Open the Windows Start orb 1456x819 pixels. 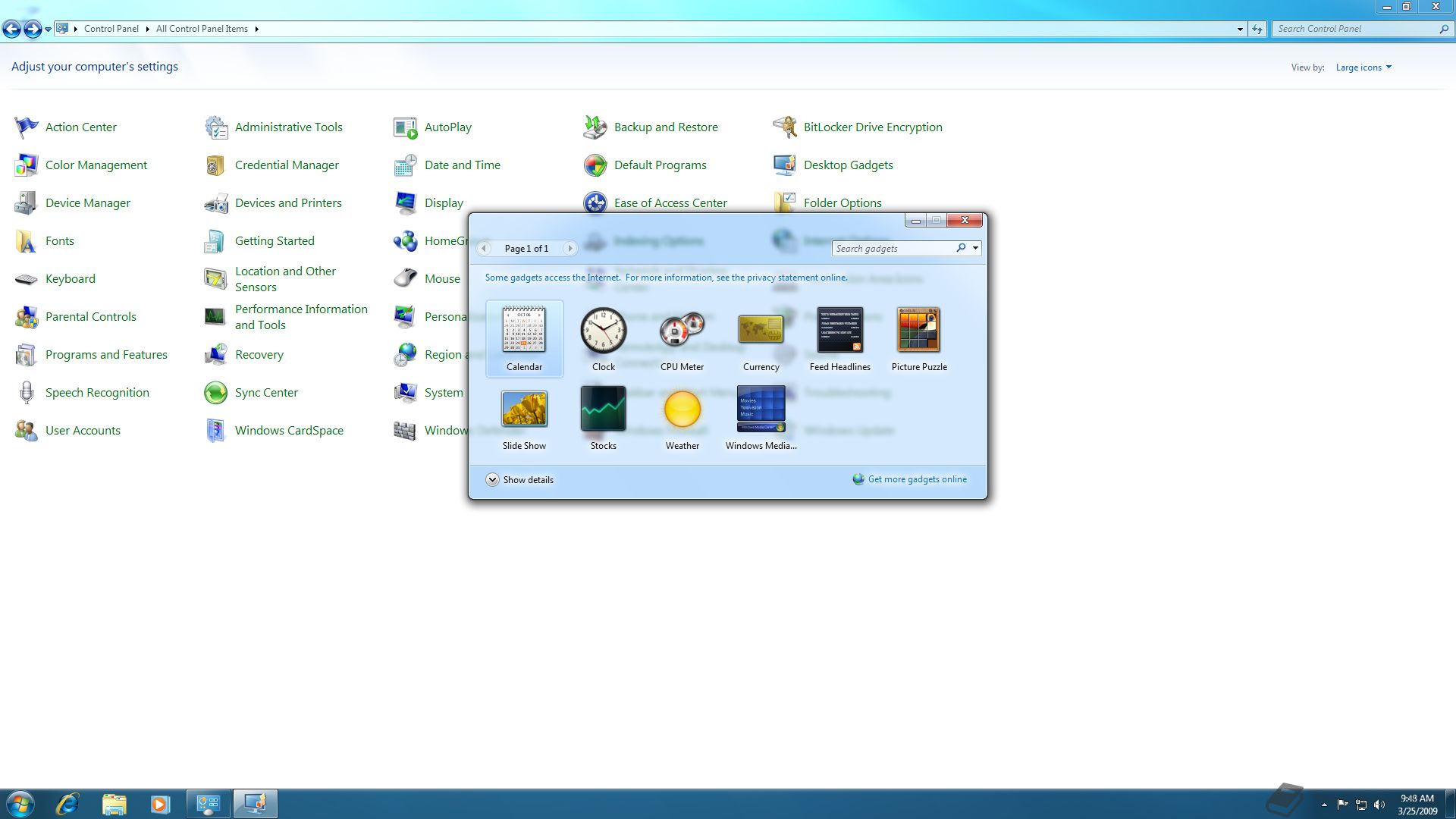coord(20,804)
